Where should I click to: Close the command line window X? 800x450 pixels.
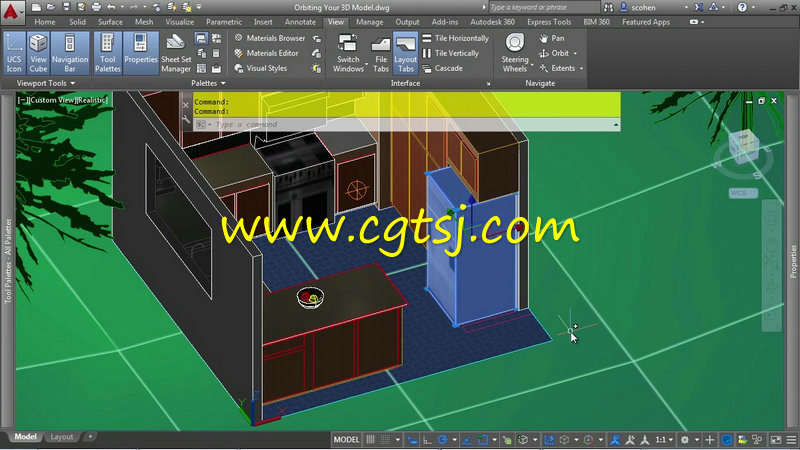(x=186, y=105)
